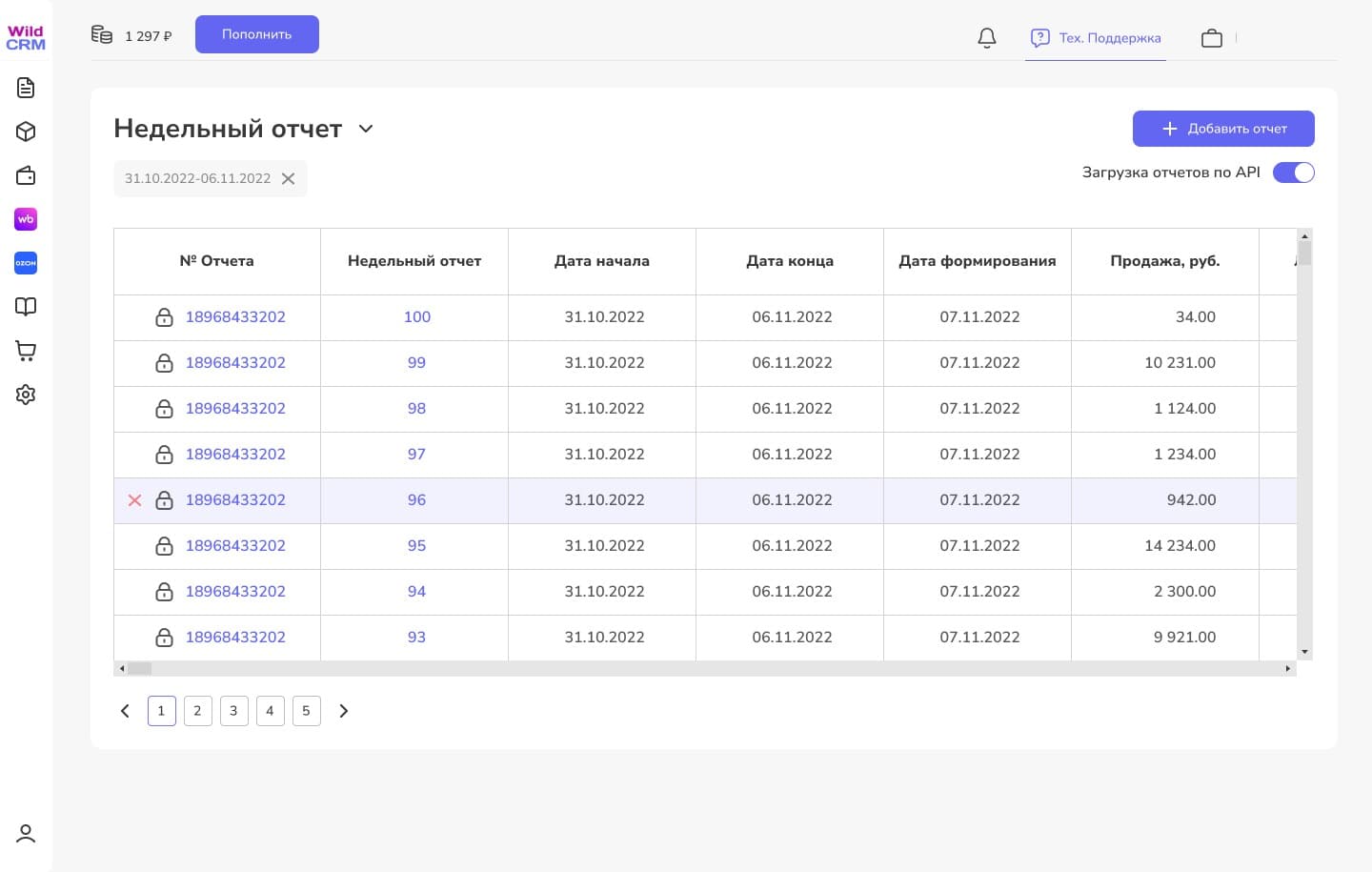The width and height of the screenshot is (1372, 872).
Task: Click the horizontal table scrollbar thumb
Action: pos(140,669)
